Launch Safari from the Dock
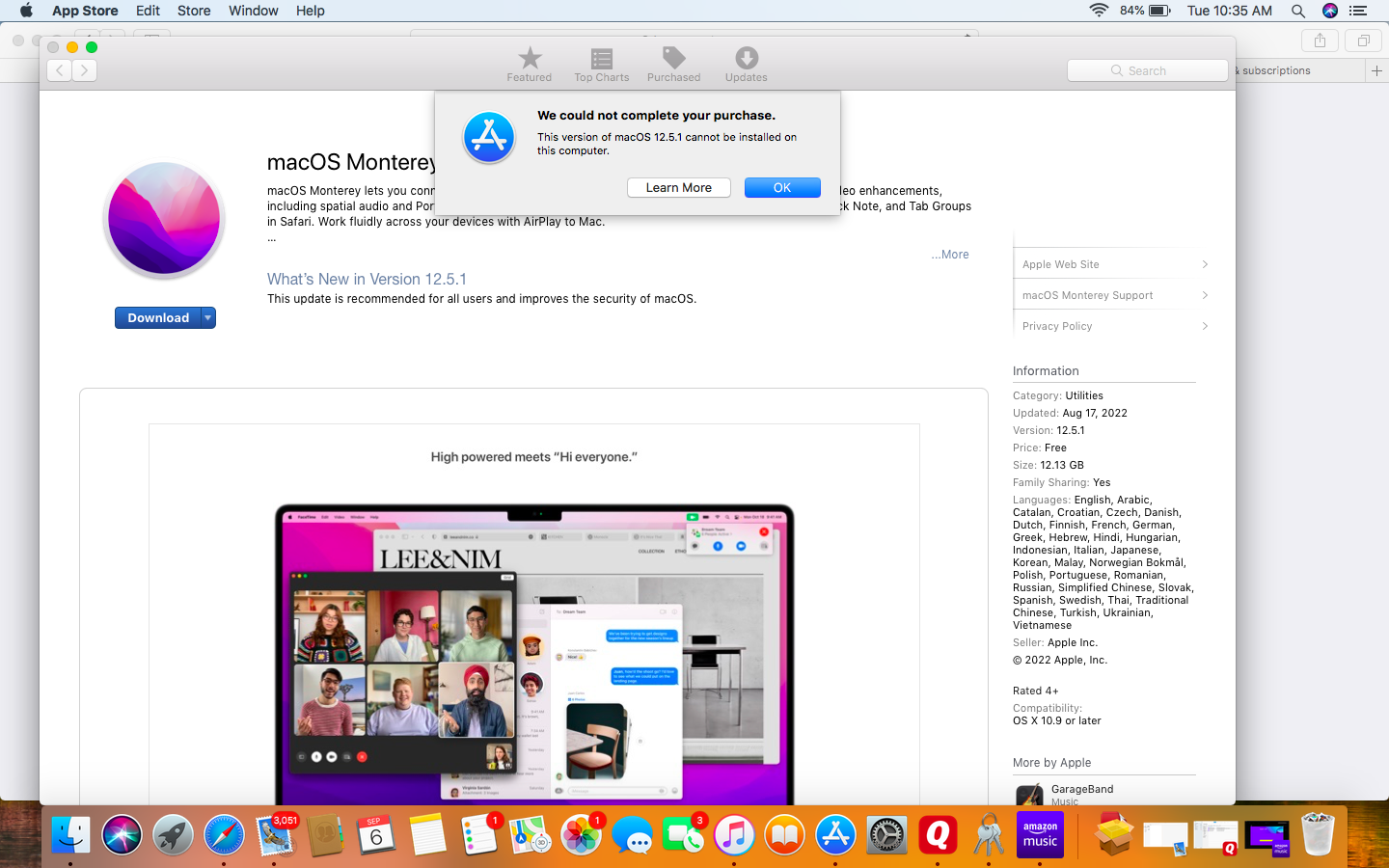Image resolution: width=1389 pixels, height=868 pixels. 224,835
